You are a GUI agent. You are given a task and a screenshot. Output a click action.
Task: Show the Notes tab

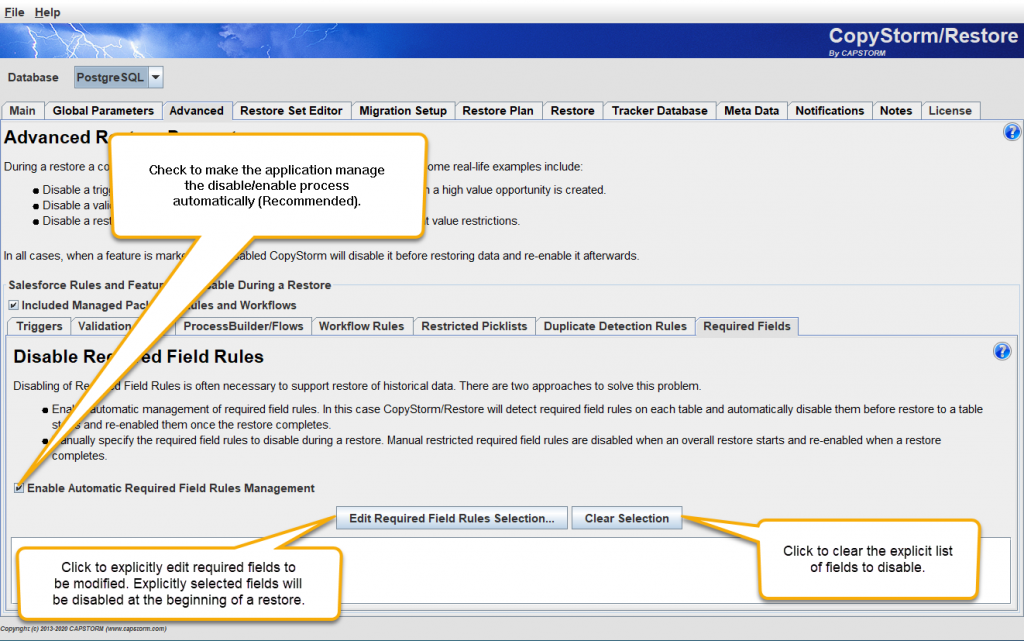point(896,110)
